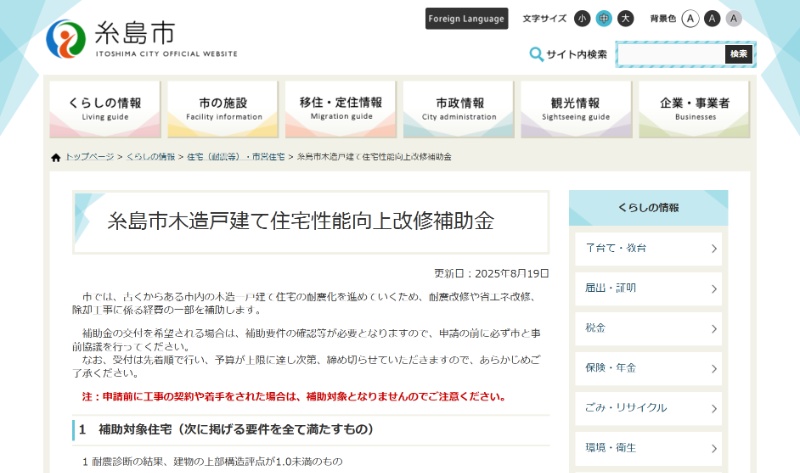Click the home icon in breadcrumb
The width and height of the screenshot is (800, 473).
point(56,157)
